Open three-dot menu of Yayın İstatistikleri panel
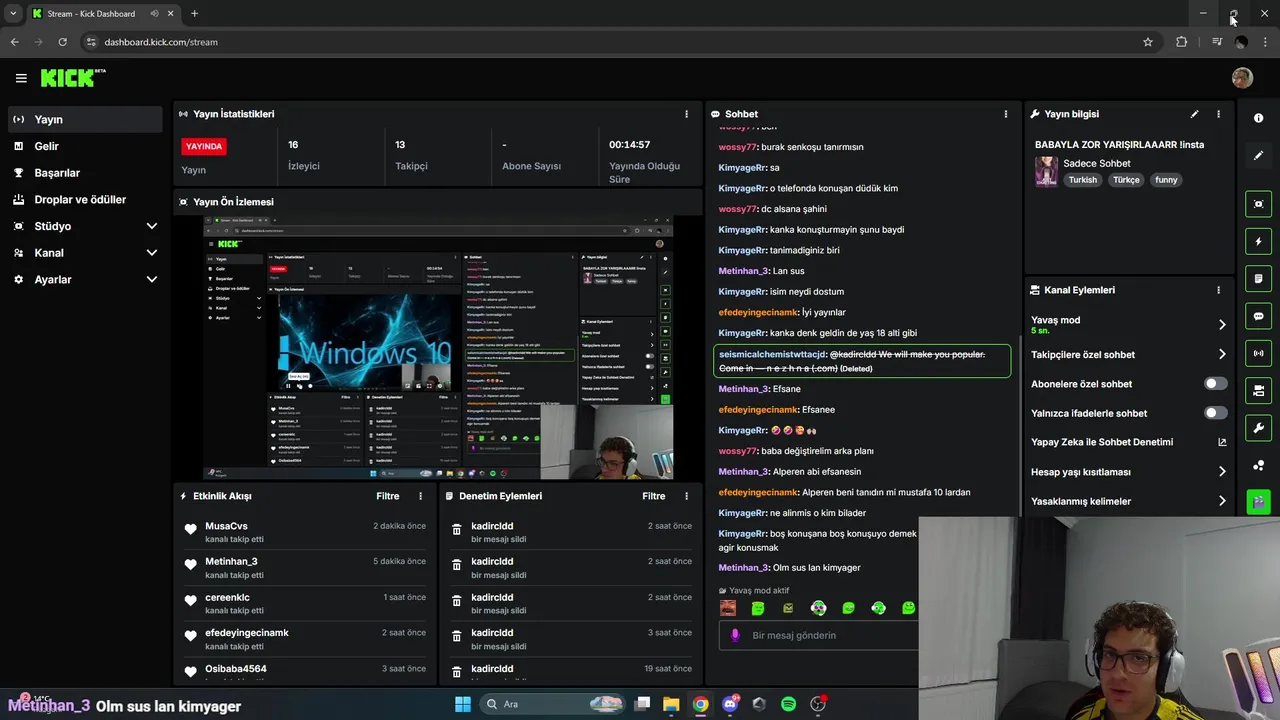The width and height of the screenshot is (1280, 720). 686,114
